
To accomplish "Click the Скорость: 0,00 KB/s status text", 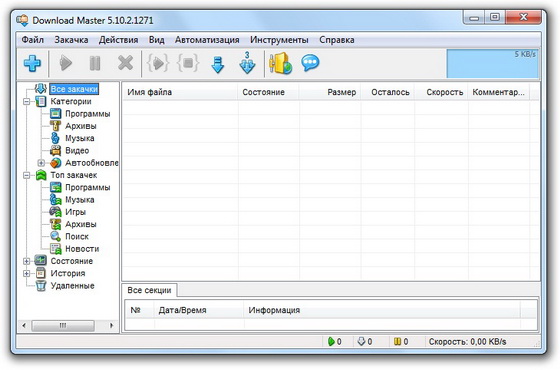I will click(468, 342).
